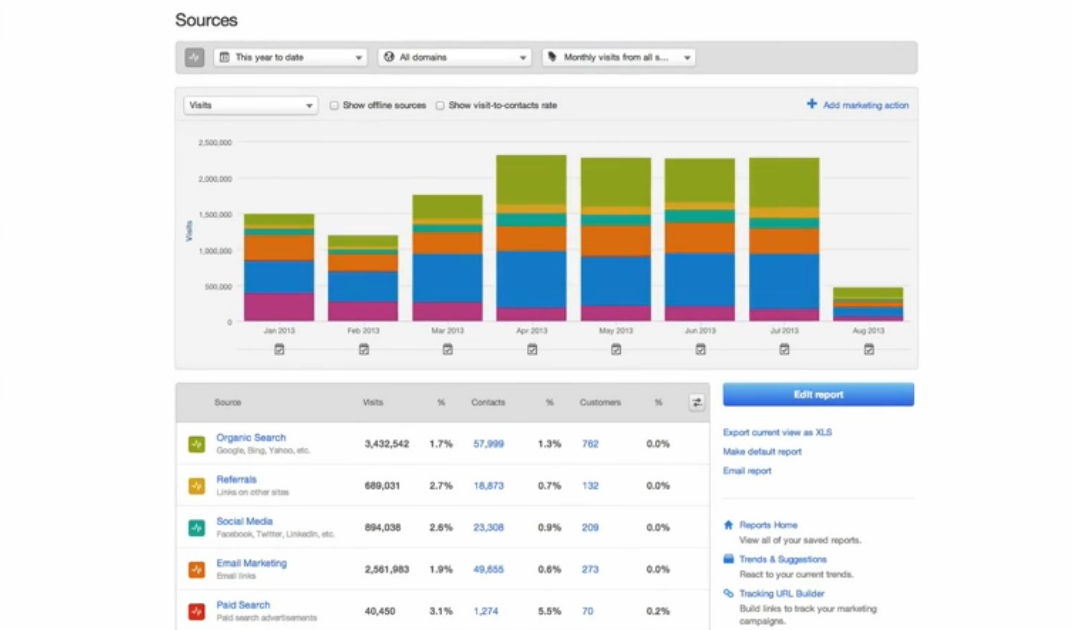Image resolution: width=1072 pixels, height=630 pixels.
Task: Click Email Marketing customers value 273
Action: pos(590,569)
